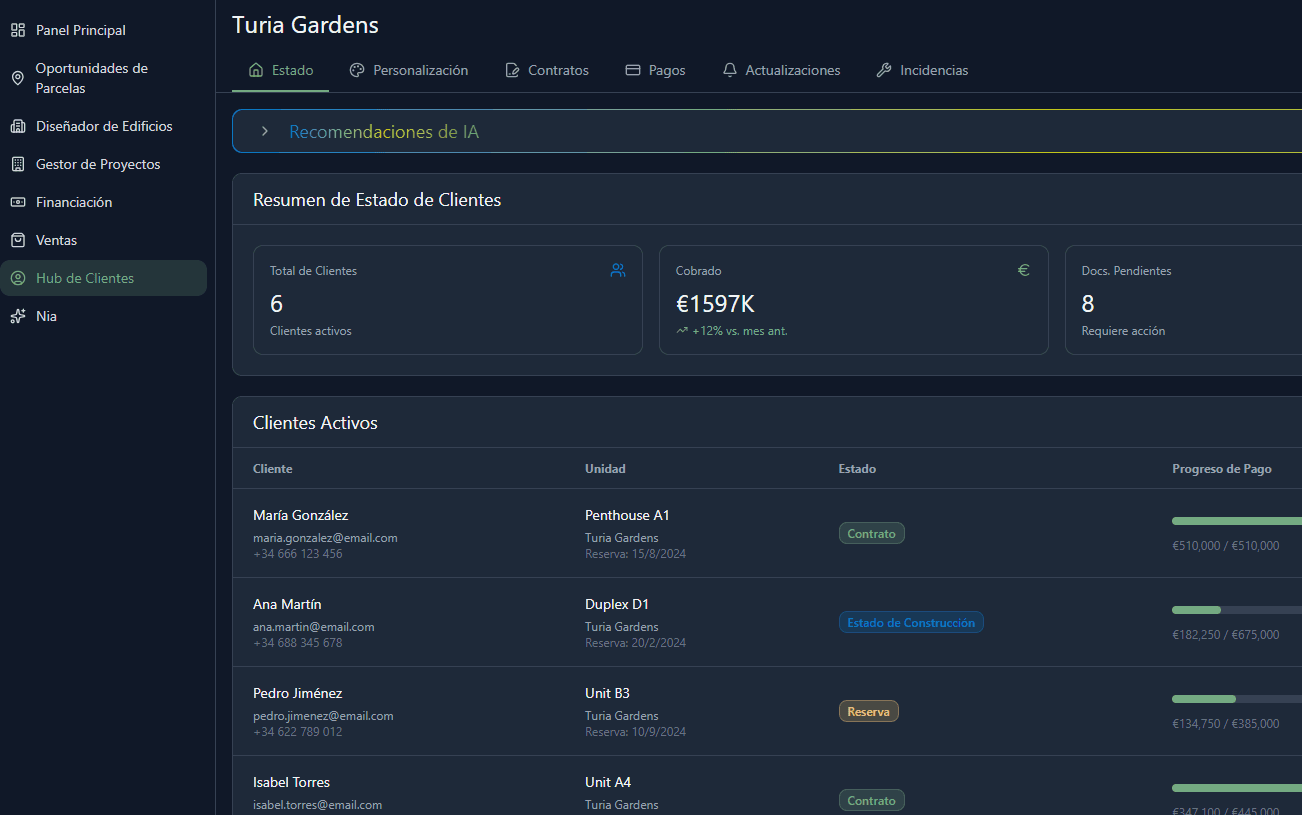Click the Penthouse A1 unit
Image resolution: width=1302 pixels, height=815 pixels.
tap(627, 515)
